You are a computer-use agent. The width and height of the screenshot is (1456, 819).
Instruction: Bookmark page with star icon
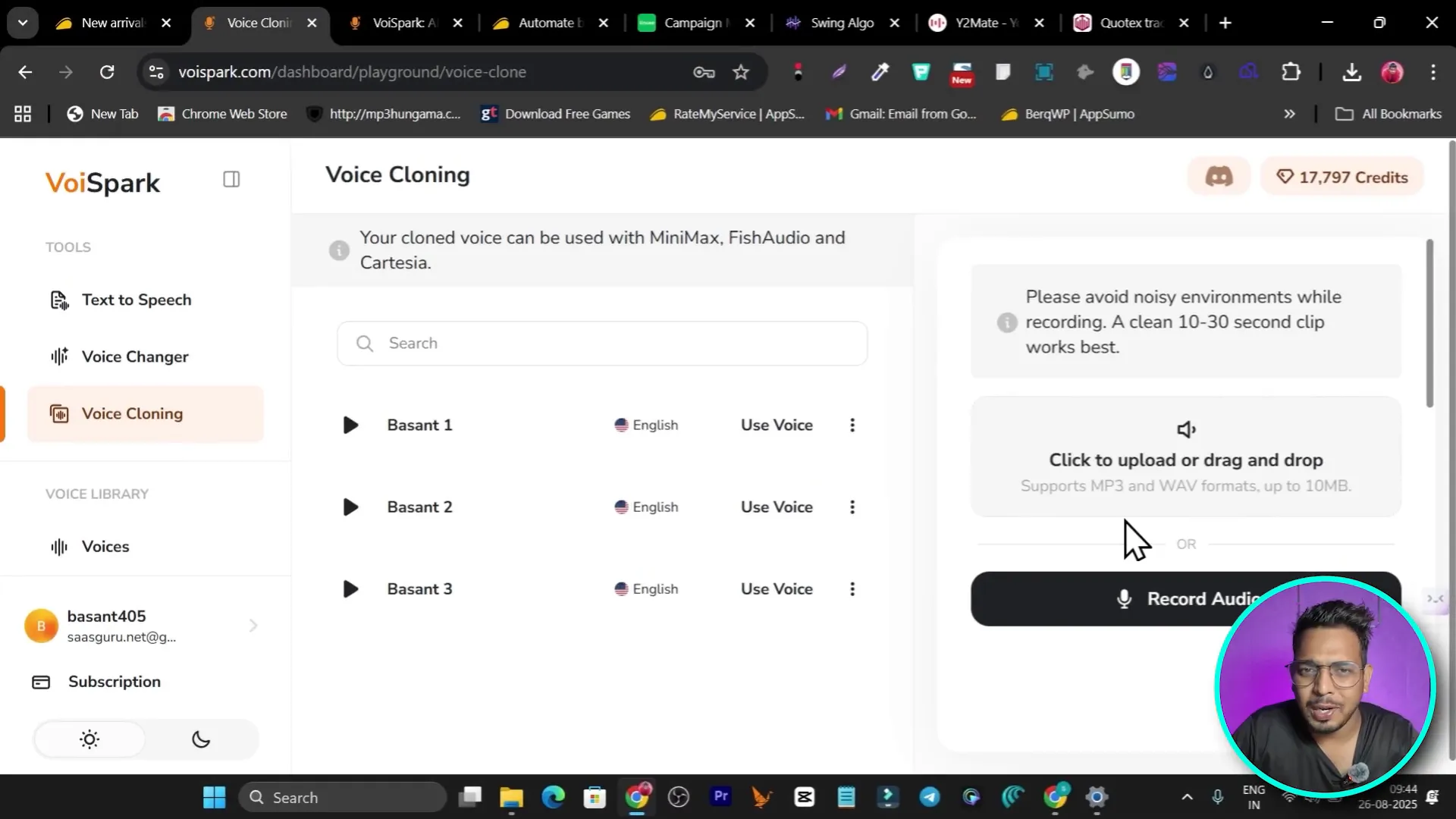(741, 72)
